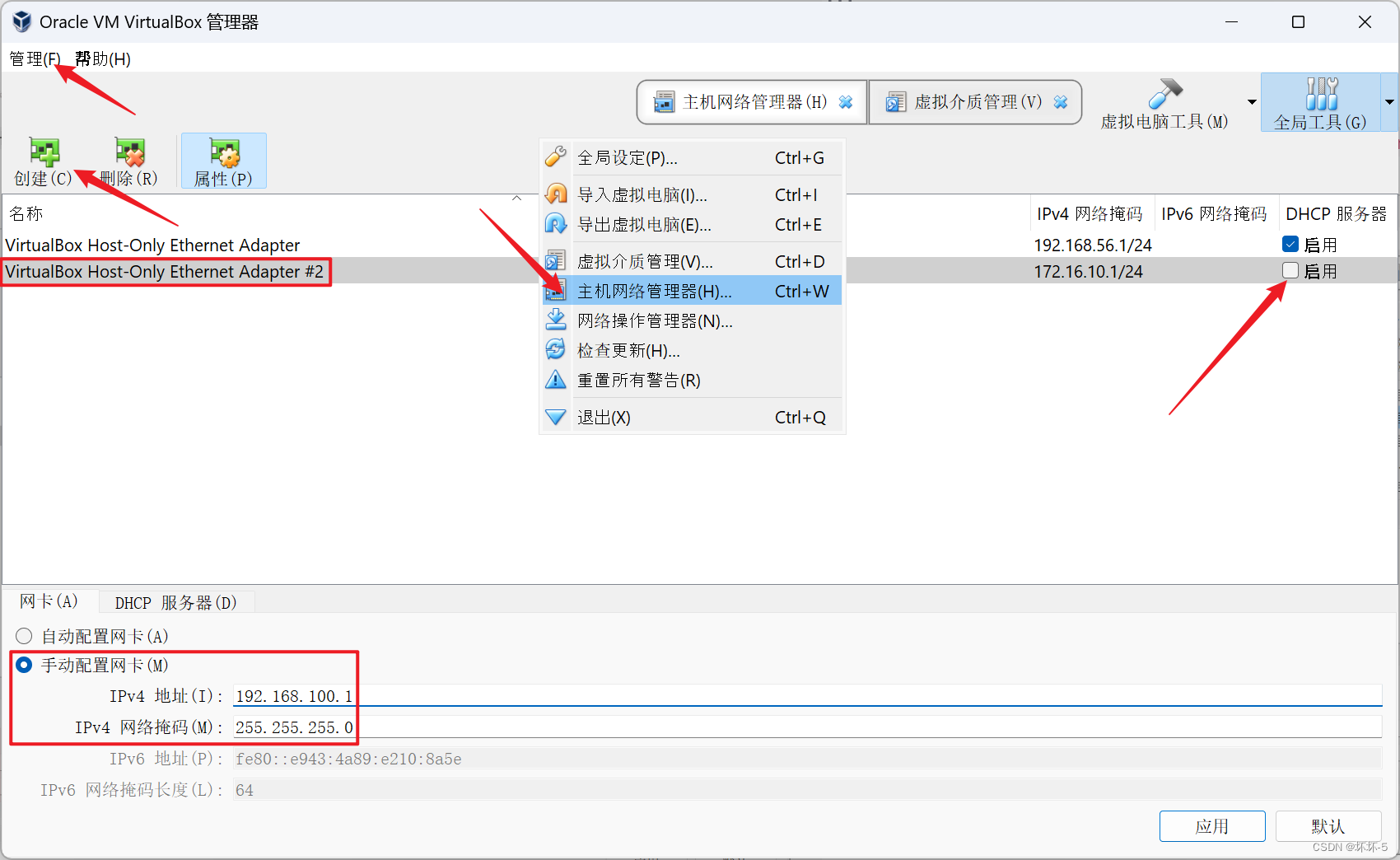
Task: Expand the Global Tools dropdown arrow
Action: pyautogui.click(x=1389, y=102)
